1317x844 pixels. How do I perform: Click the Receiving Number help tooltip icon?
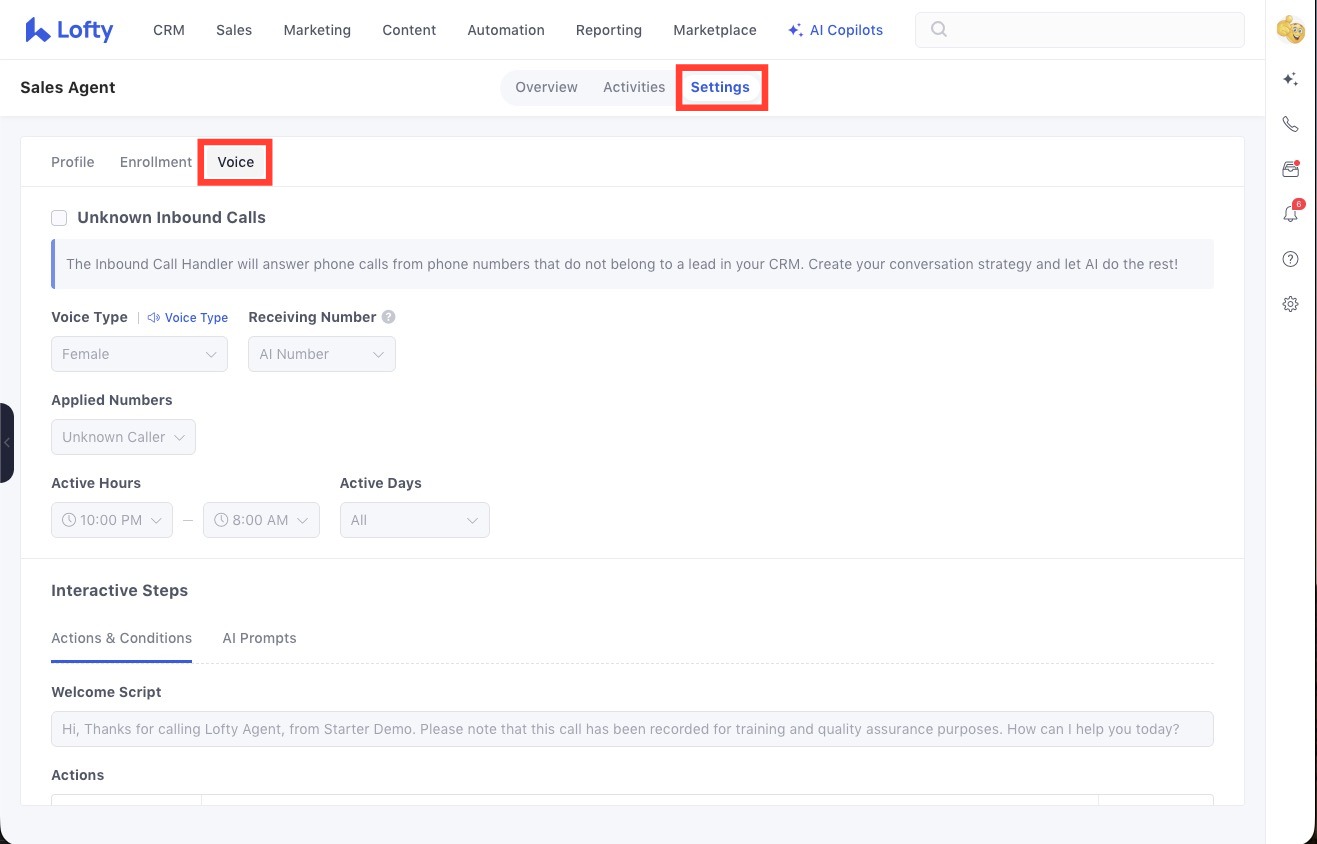(388, 317)
